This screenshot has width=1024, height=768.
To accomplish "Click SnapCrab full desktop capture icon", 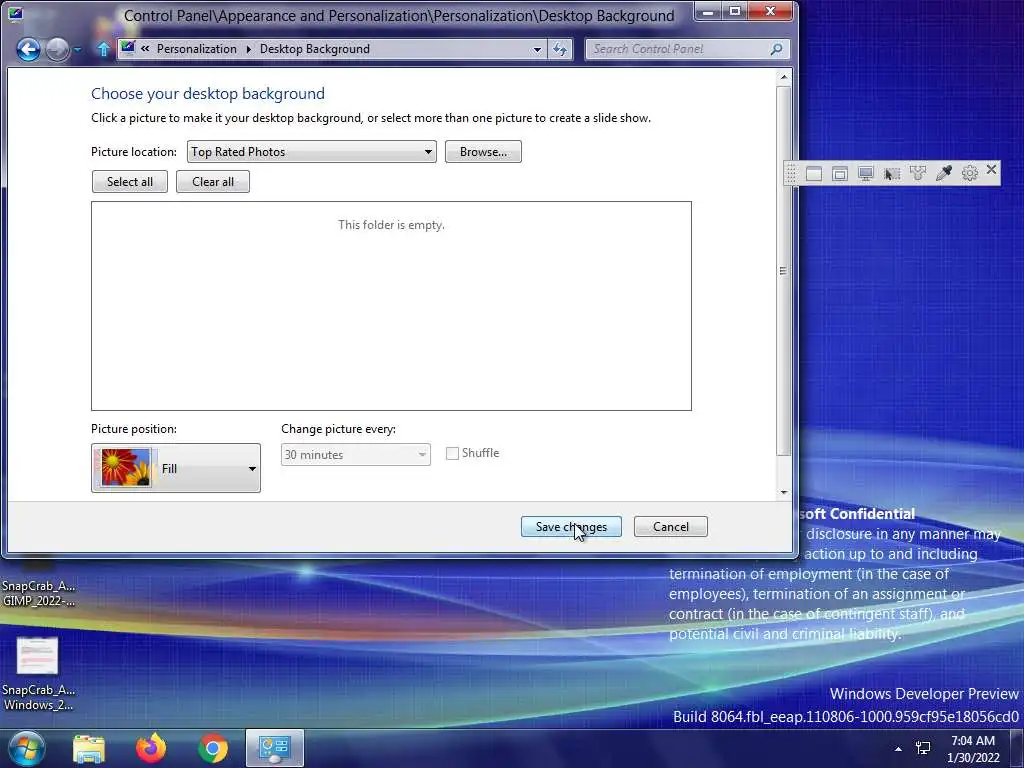I will [x=866, y=174].
